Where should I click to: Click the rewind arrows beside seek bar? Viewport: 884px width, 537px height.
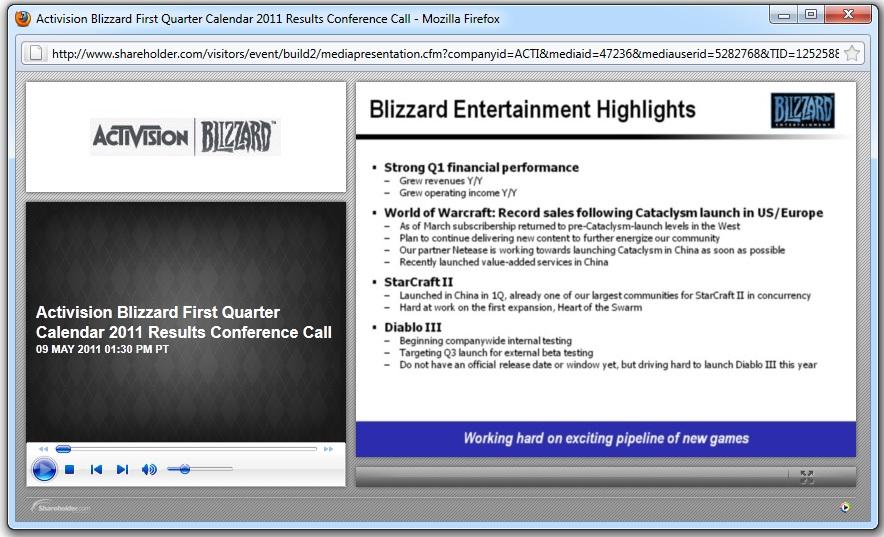pos(43,449)
